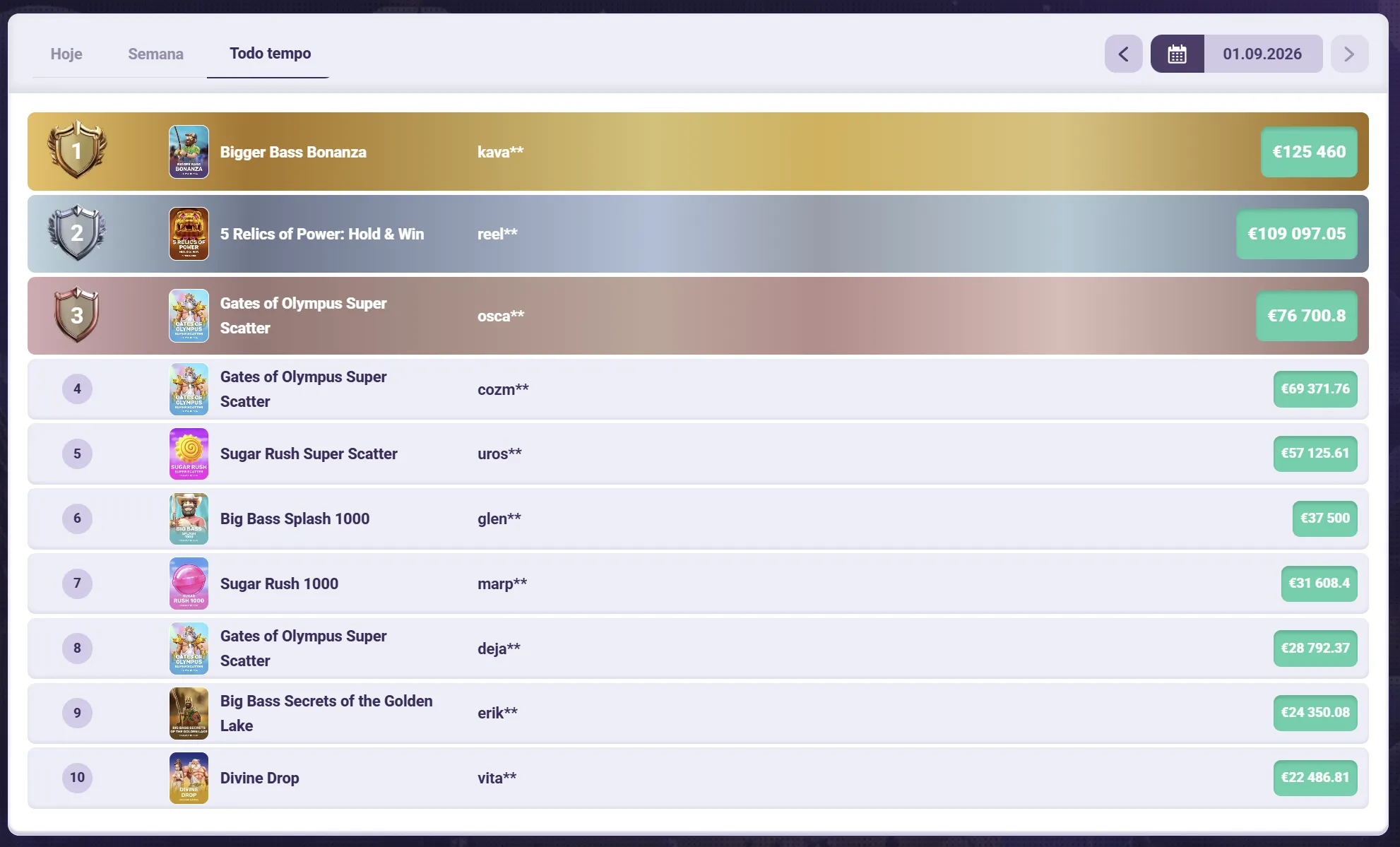The image size is (1400, 847).
Task: Click the €37 500 prize badge
Action: point(1325,519)
